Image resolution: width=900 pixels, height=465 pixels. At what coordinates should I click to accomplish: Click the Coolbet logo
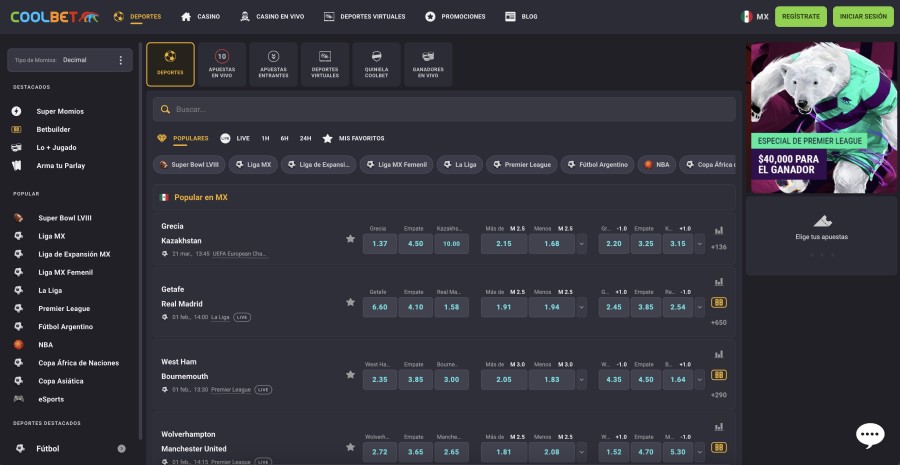[x=55, y=17]
